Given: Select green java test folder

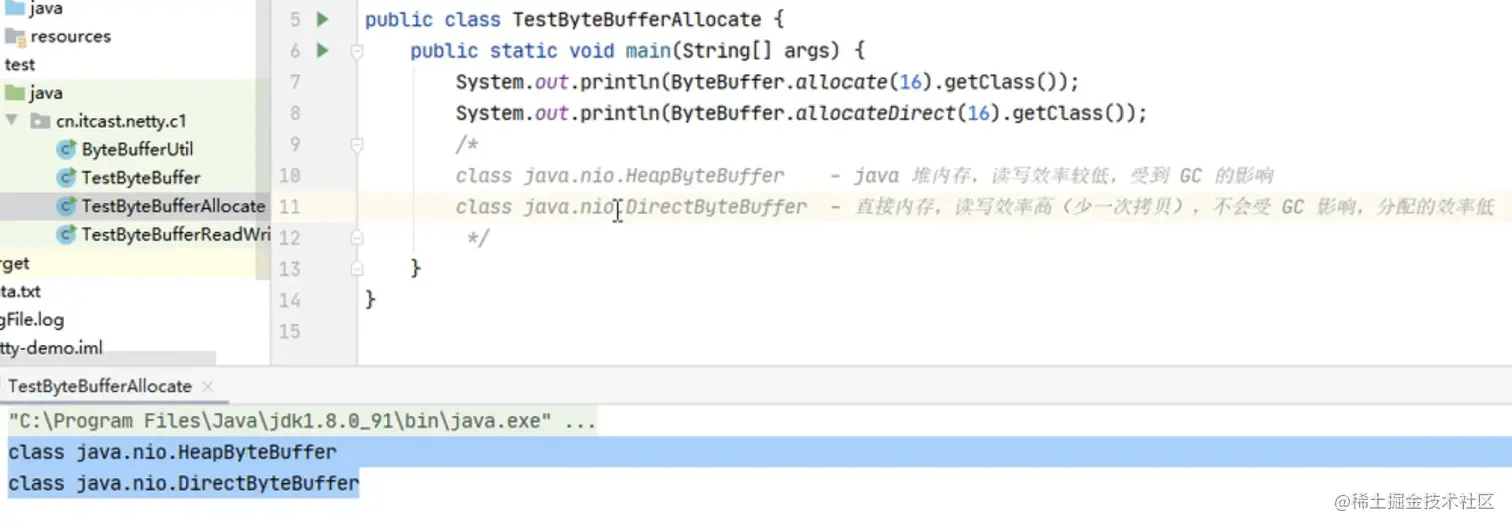Looking at the screenshot, I should click(46, 93).
